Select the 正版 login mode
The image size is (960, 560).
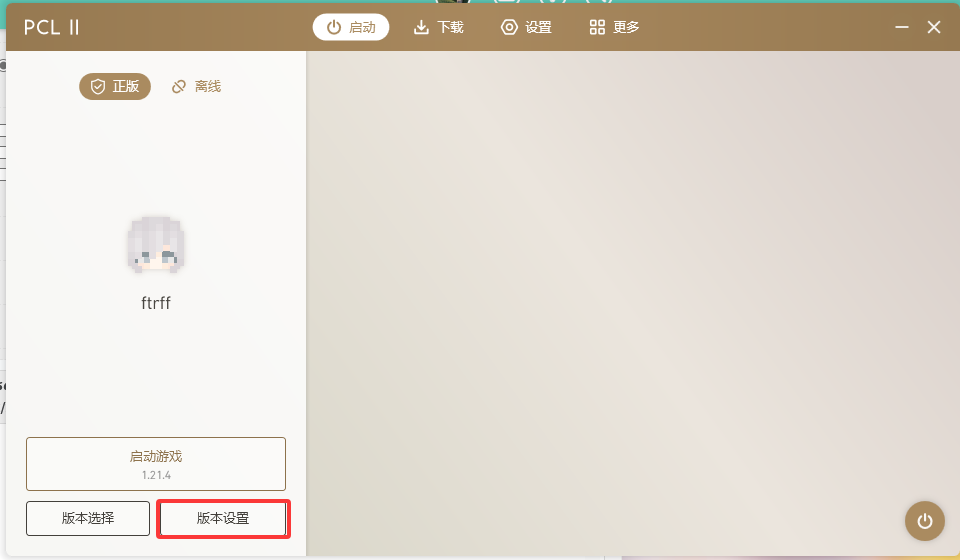tap(114, 86)
